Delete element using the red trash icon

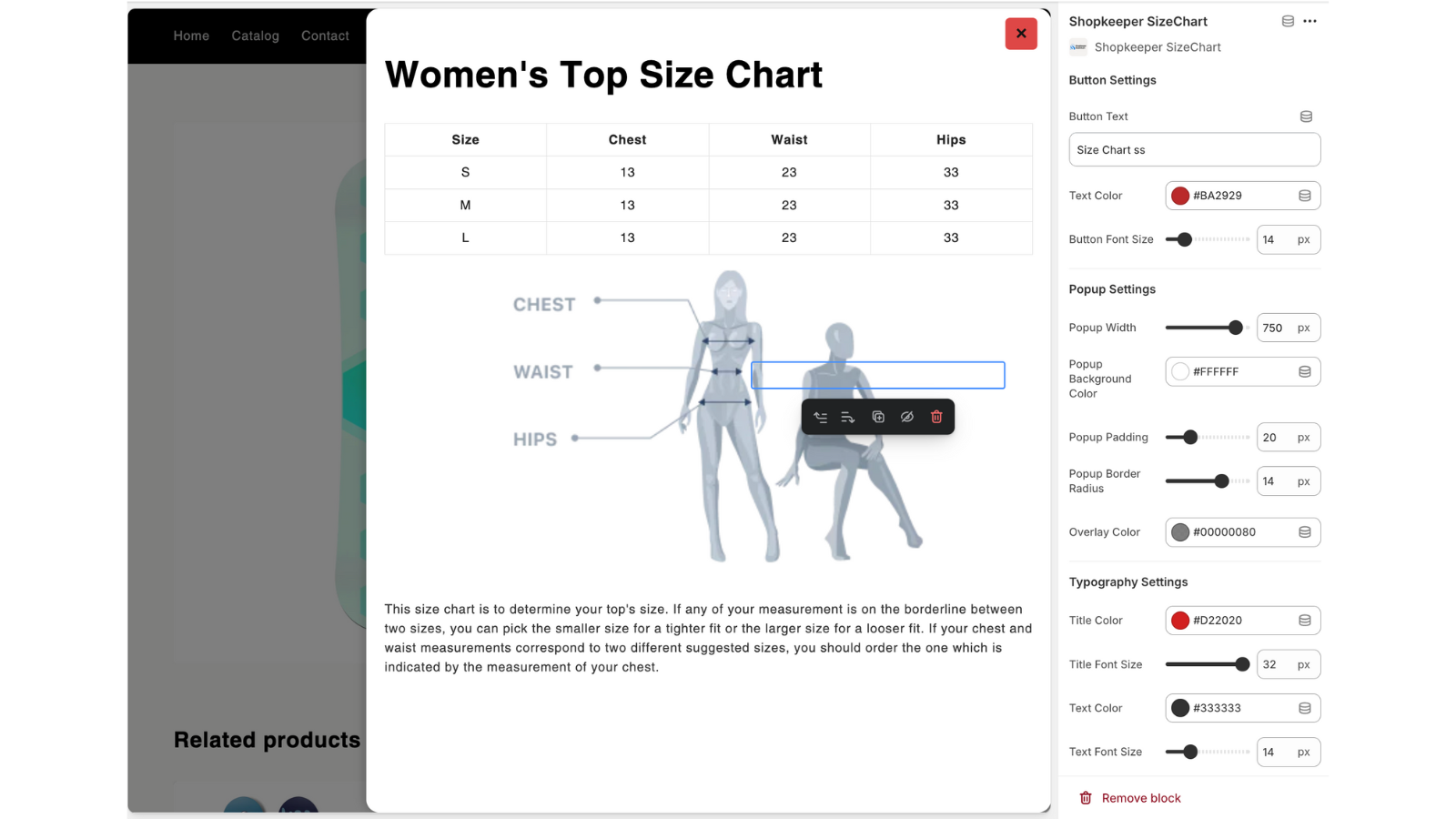pyautogui.click(x=936, y=416)
